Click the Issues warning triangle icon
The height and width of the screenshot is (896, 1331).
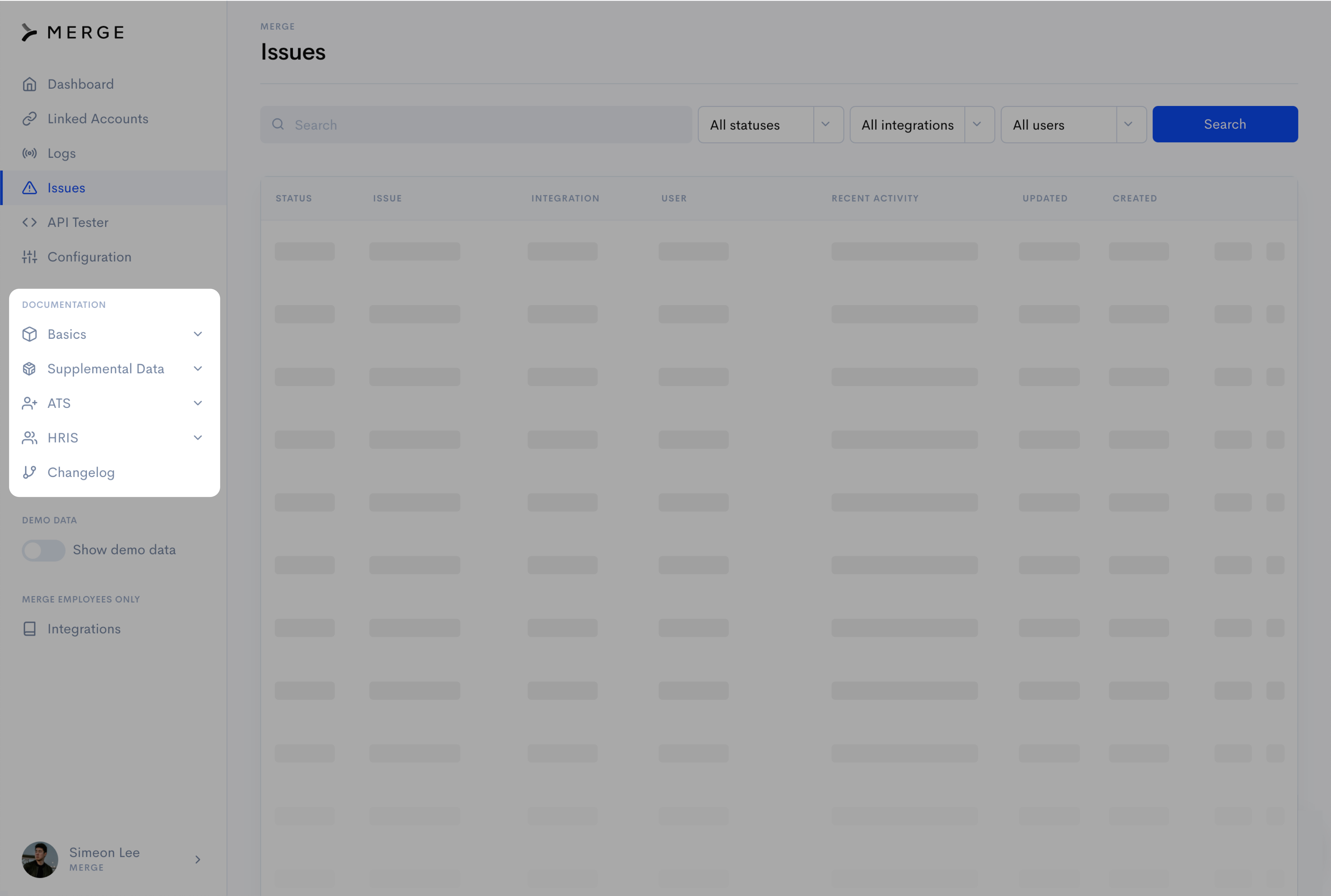coord(30,188)
